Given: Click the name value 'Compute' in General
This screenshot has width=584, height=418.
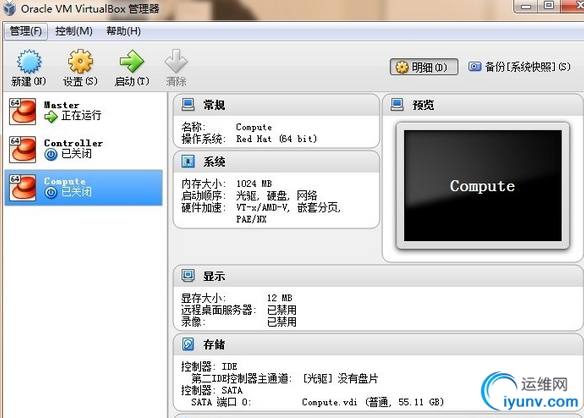Looking at the screenshot, I should (254, 127).
